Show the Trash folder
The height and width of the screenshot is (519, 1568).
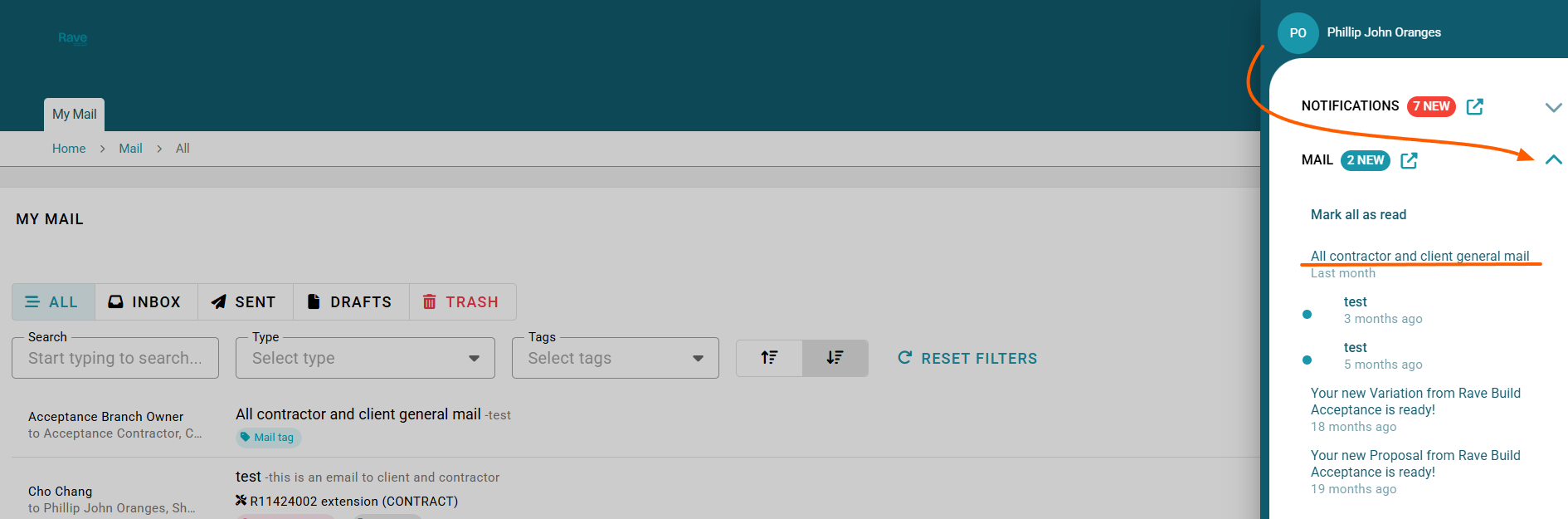[461, 302]
